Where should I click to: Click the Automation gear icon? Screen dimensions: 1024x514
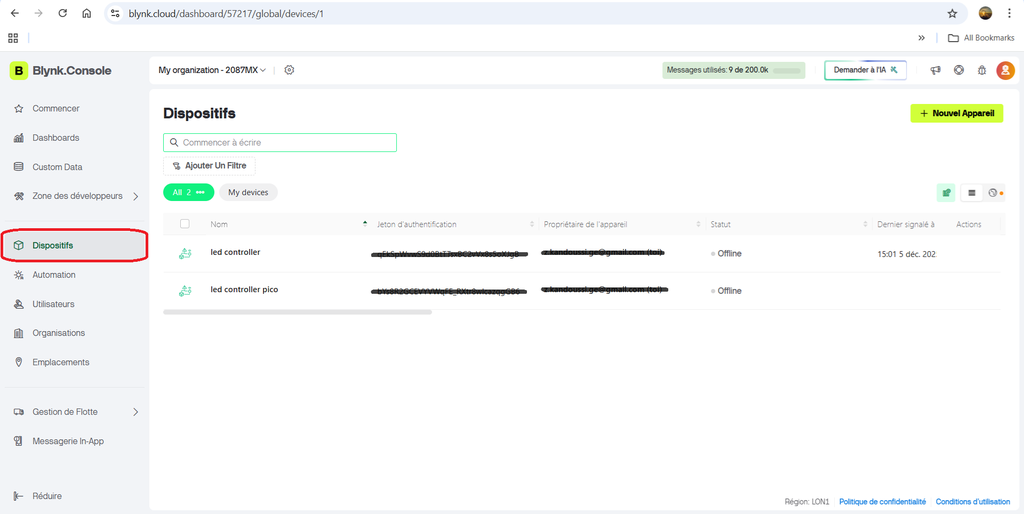click(18, 275)
